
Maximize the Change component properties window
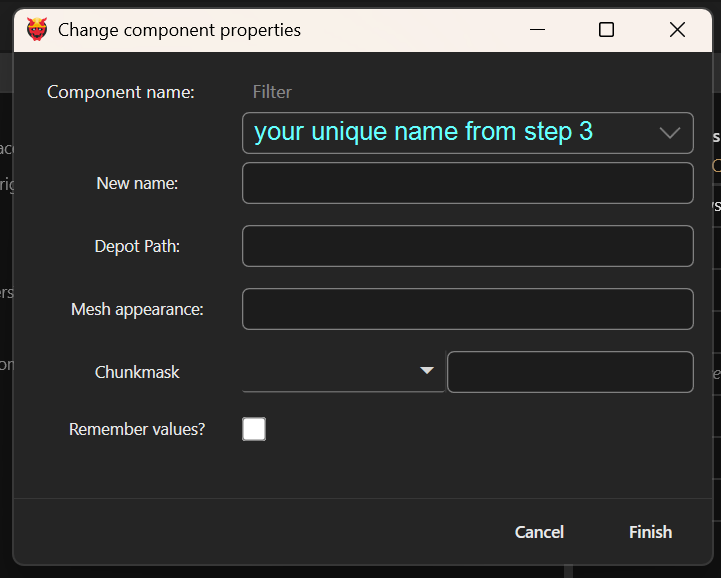click(606, 30)
